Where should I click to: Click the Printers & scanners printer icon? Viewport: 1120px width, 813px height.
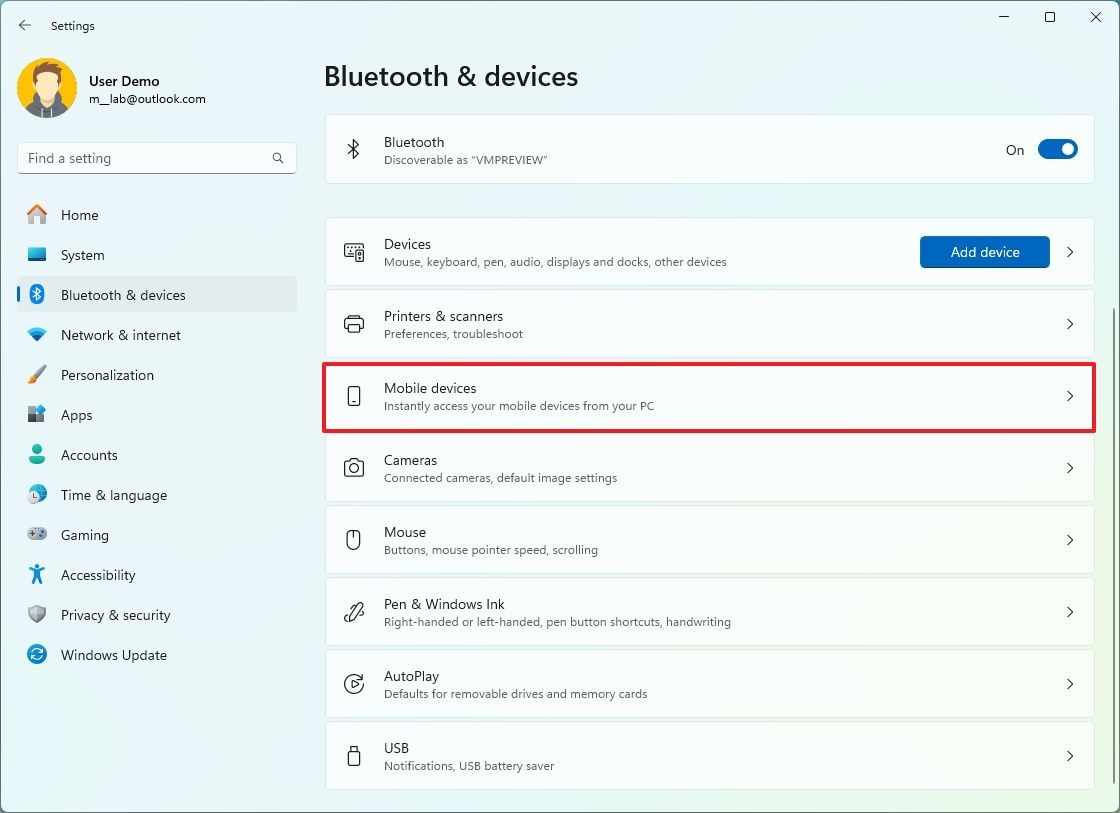(354, 324)
